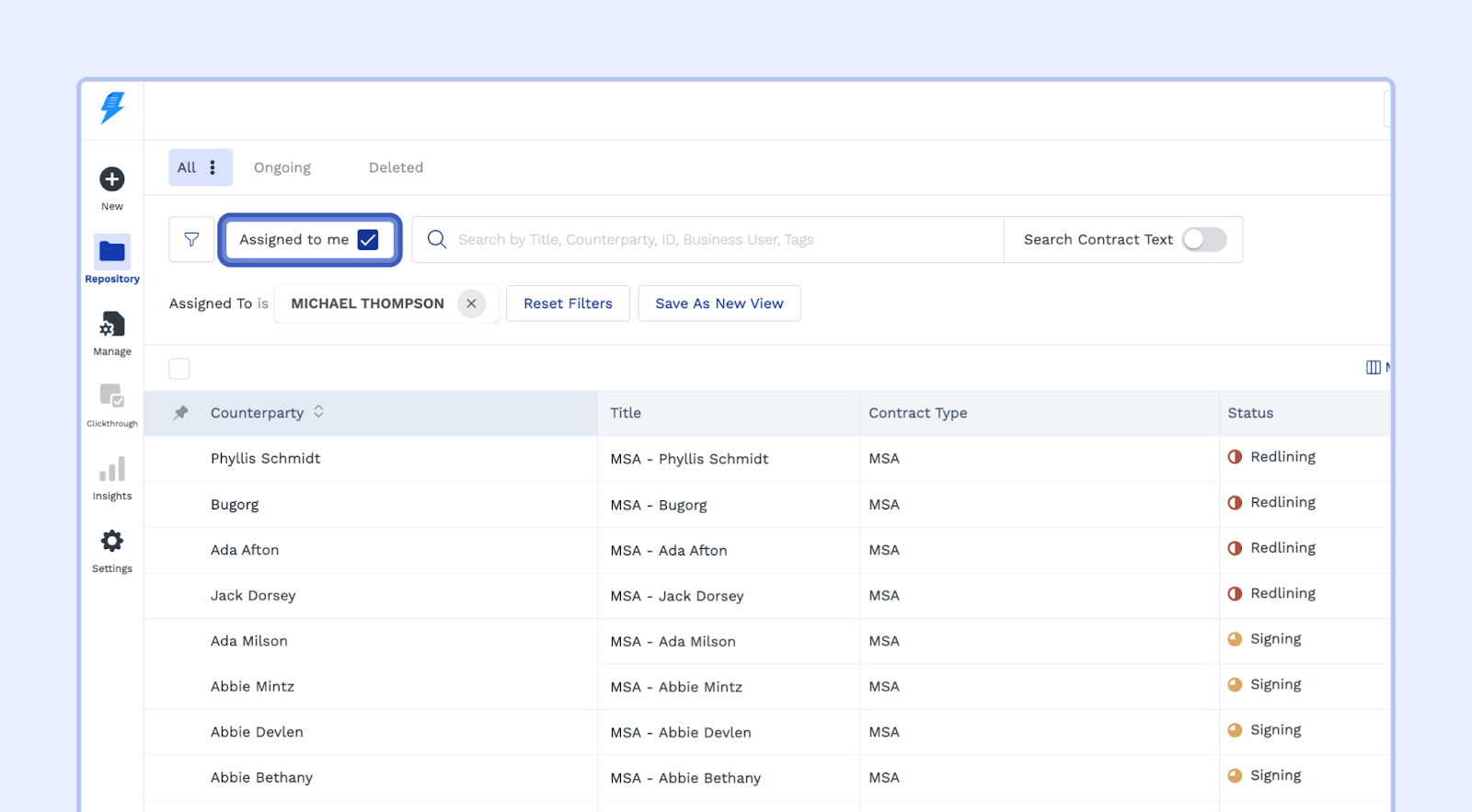Click the pin icon in table header

click(181, 413)
